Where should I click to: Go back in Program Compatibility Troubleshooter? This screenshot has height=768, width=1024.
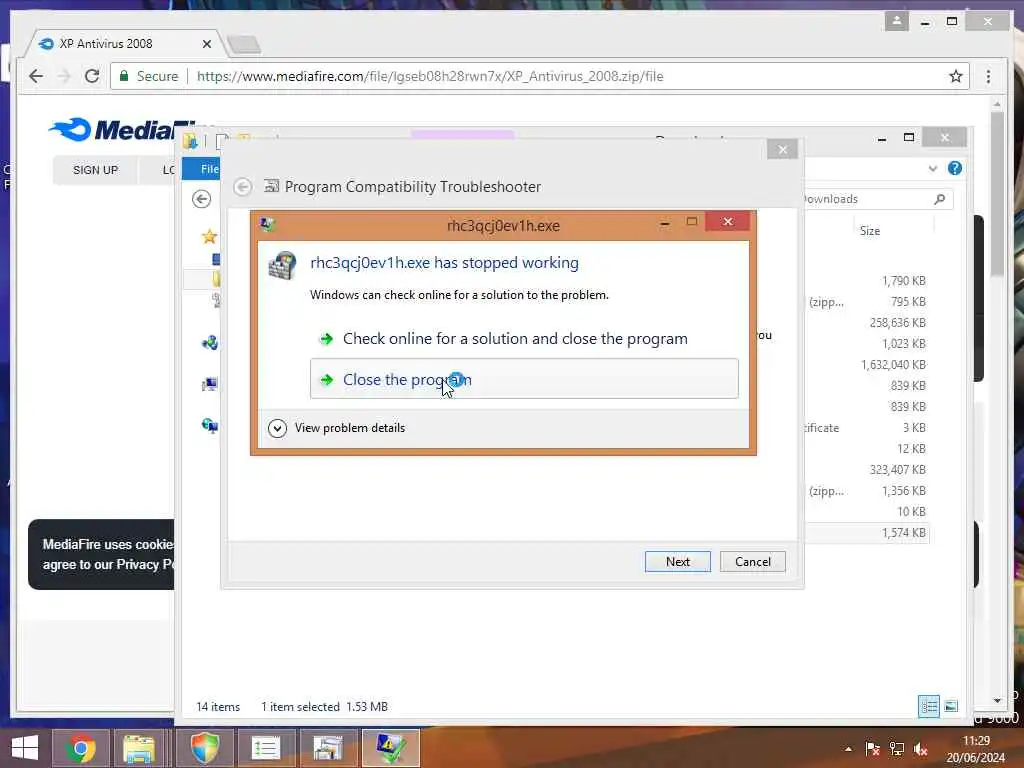tap(242, 187)
